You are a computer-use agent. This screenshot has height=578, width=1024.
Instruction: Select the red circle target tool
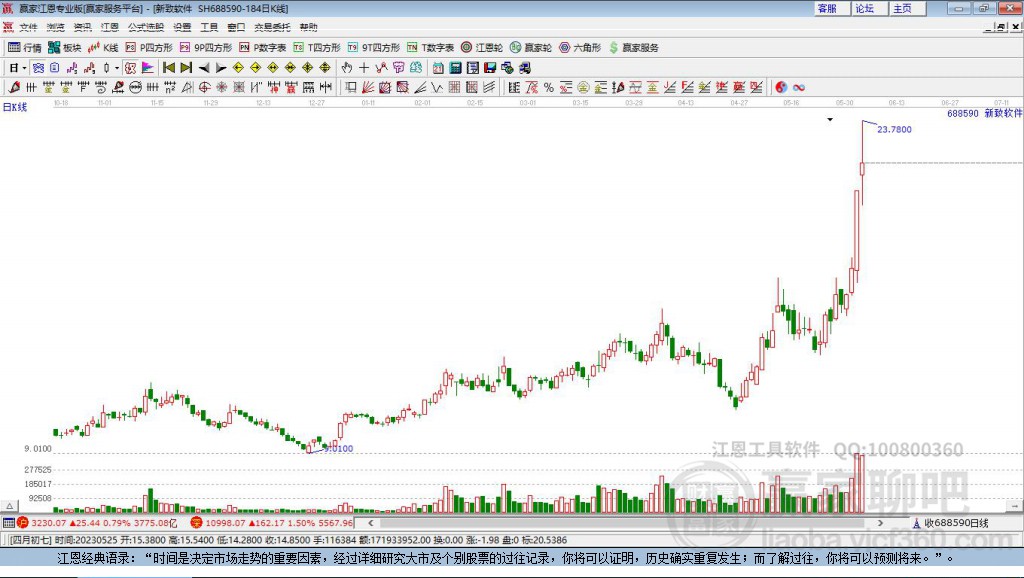point(204,87)
